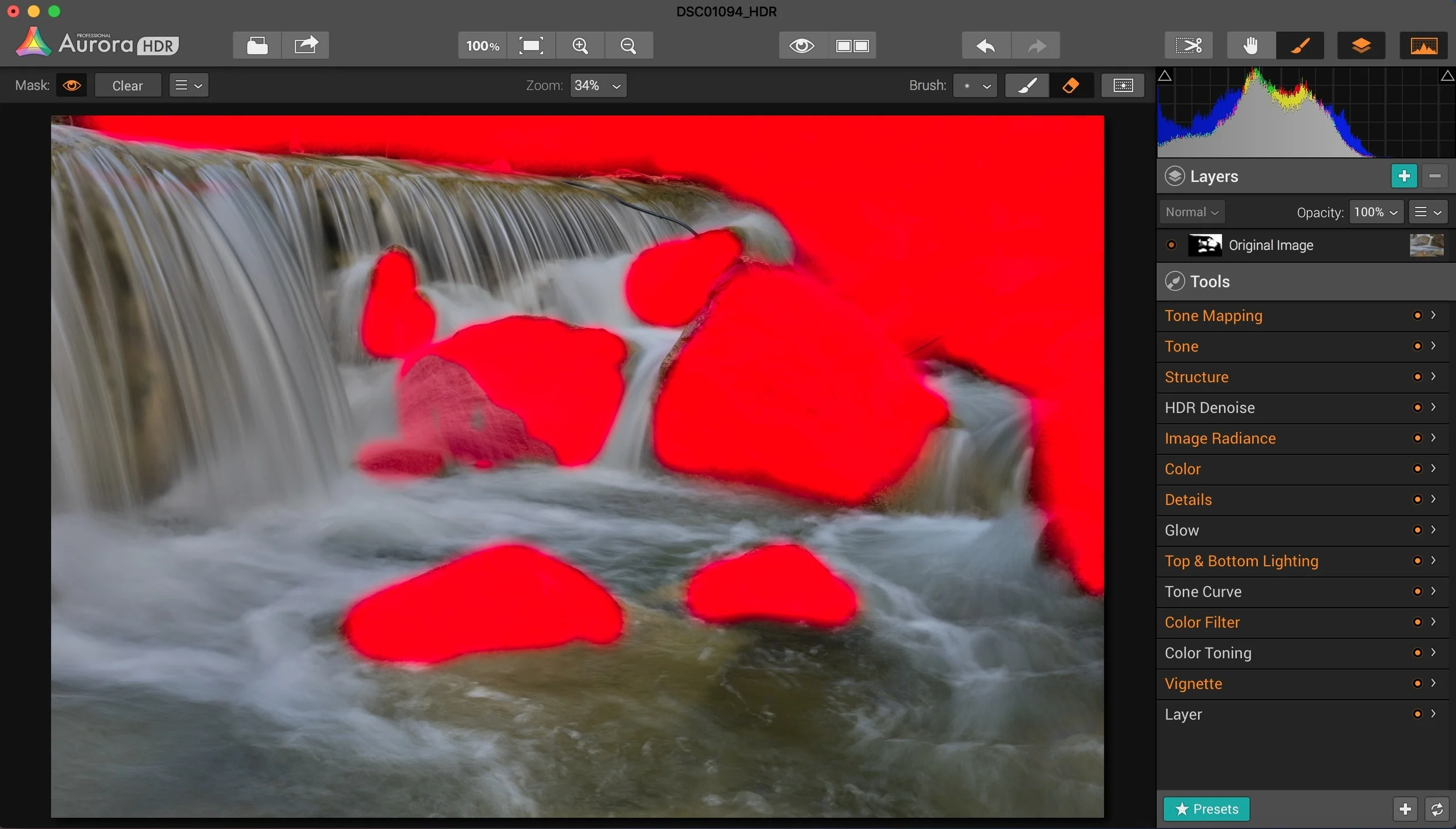Click the fit to screen icon

pos(531,45)
